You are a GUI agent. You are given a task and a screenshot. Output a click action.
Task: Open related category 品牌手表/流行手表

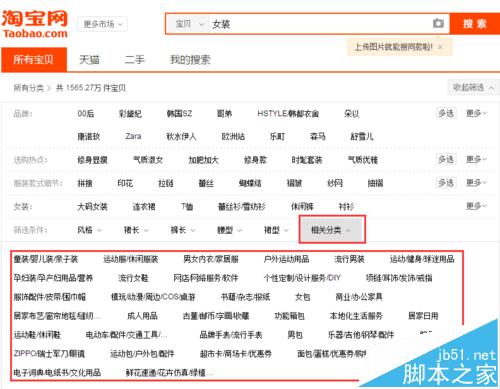click(231, 334)
